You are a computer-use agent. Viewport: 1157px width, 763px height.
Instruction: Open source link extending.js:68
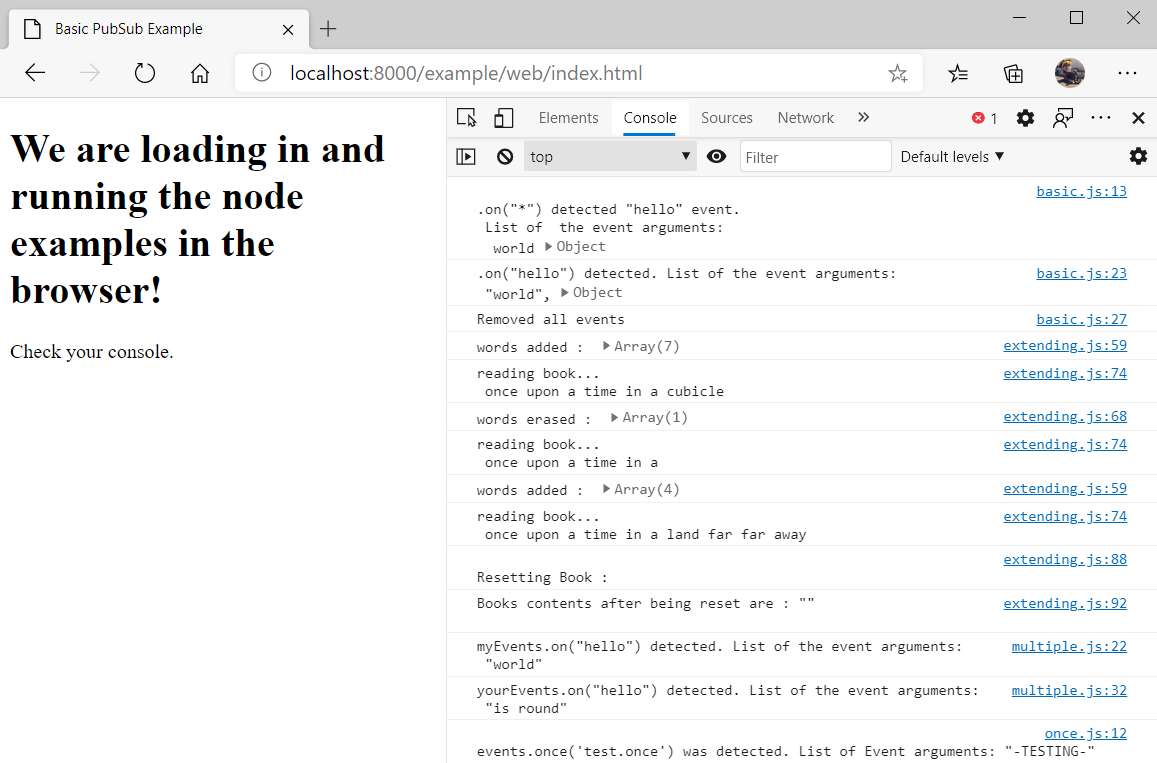pos(1065,416)
